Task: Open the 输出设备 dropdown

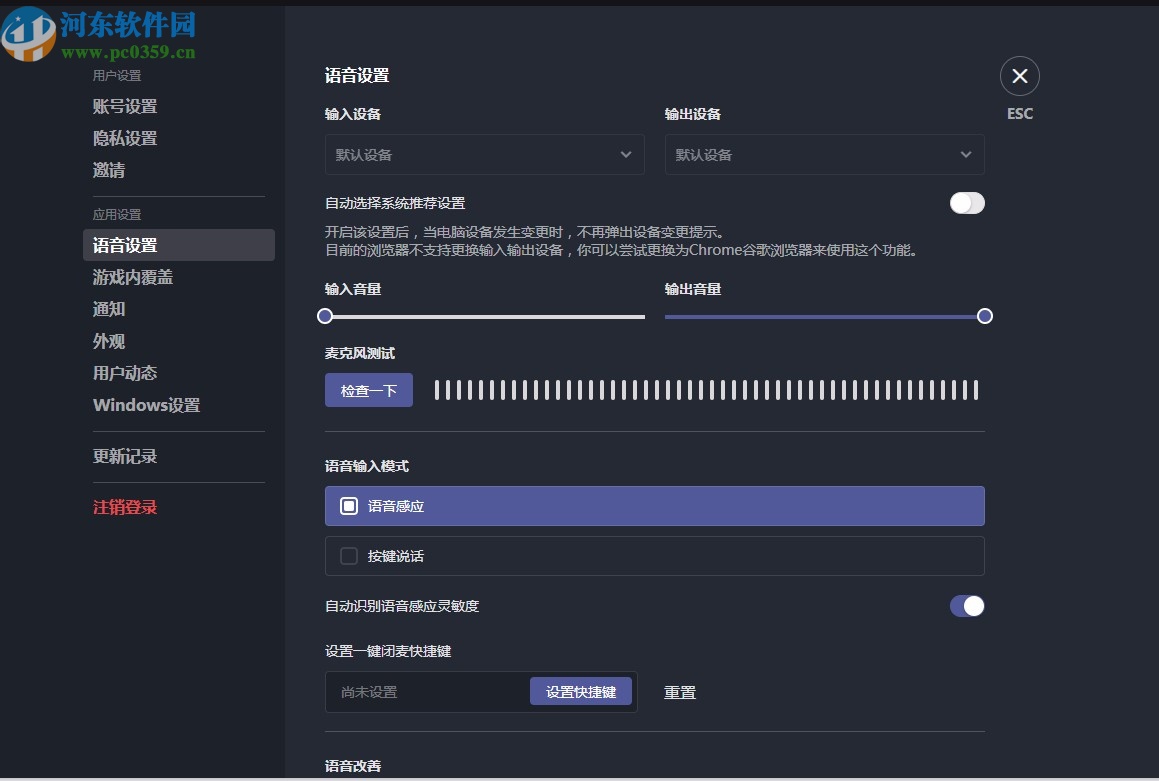Action: point(824,154)
